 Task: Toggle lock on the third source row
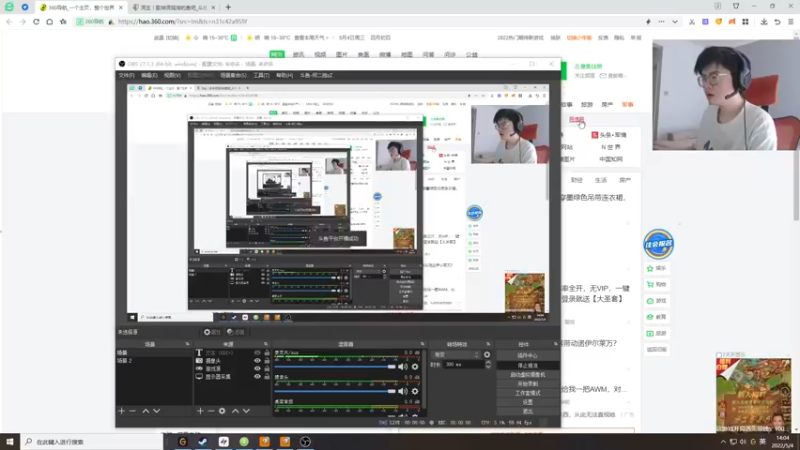[x=267, y=368]
